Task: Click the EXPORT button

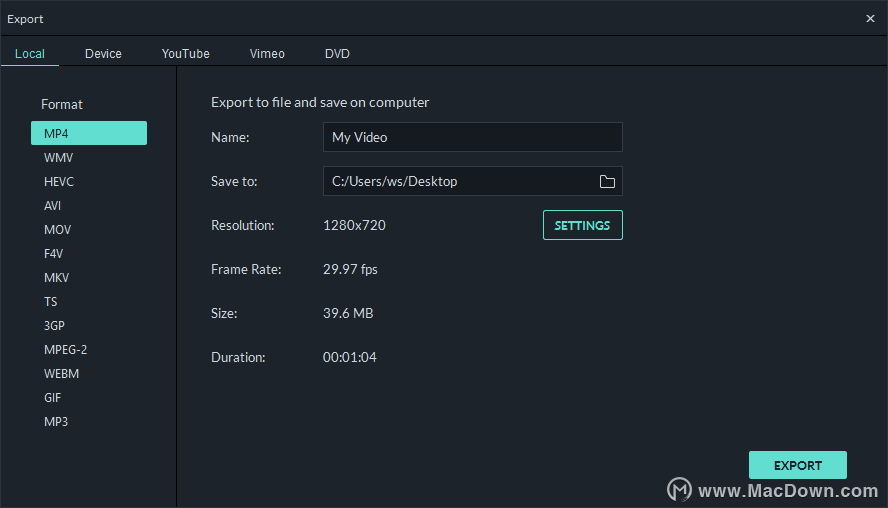Action: 797,466
